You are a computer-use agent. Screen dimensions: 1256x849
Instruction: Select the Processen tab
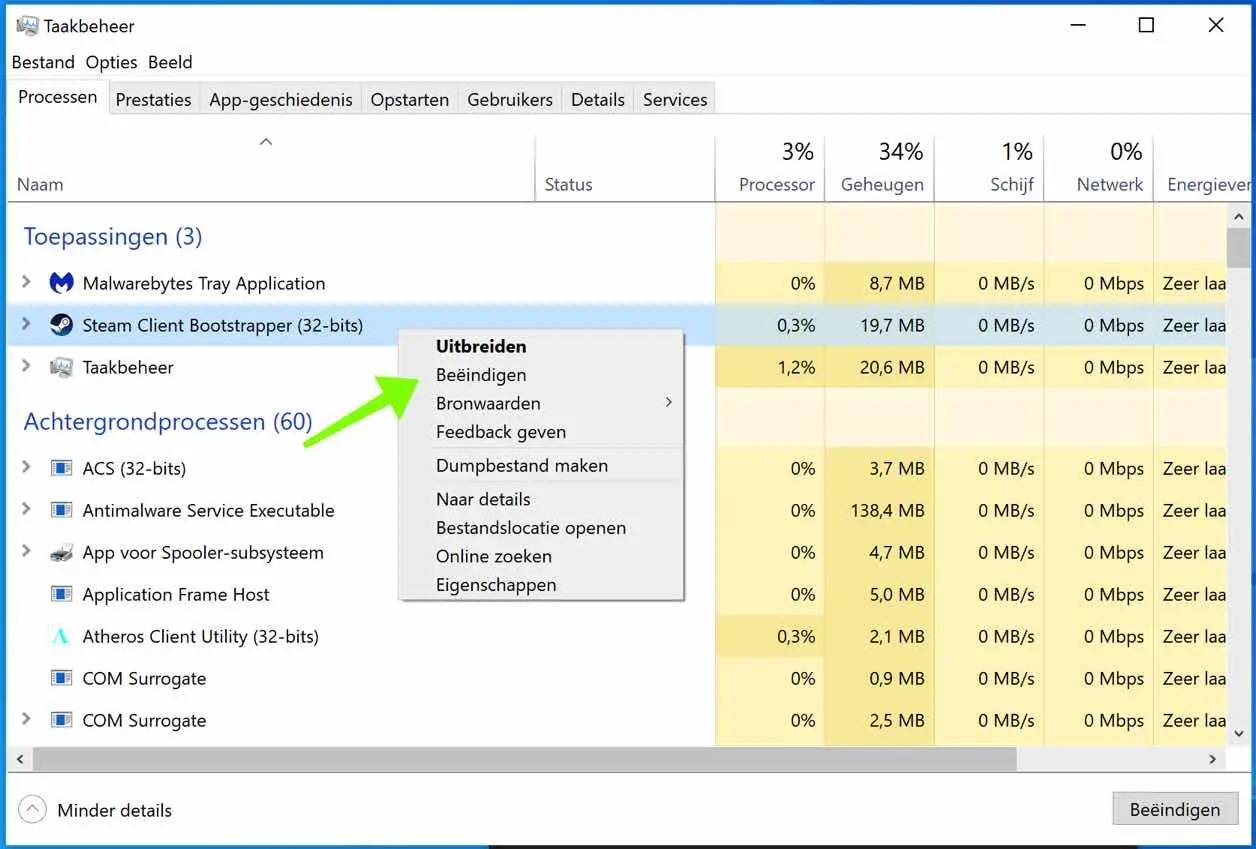pos(58,97)
